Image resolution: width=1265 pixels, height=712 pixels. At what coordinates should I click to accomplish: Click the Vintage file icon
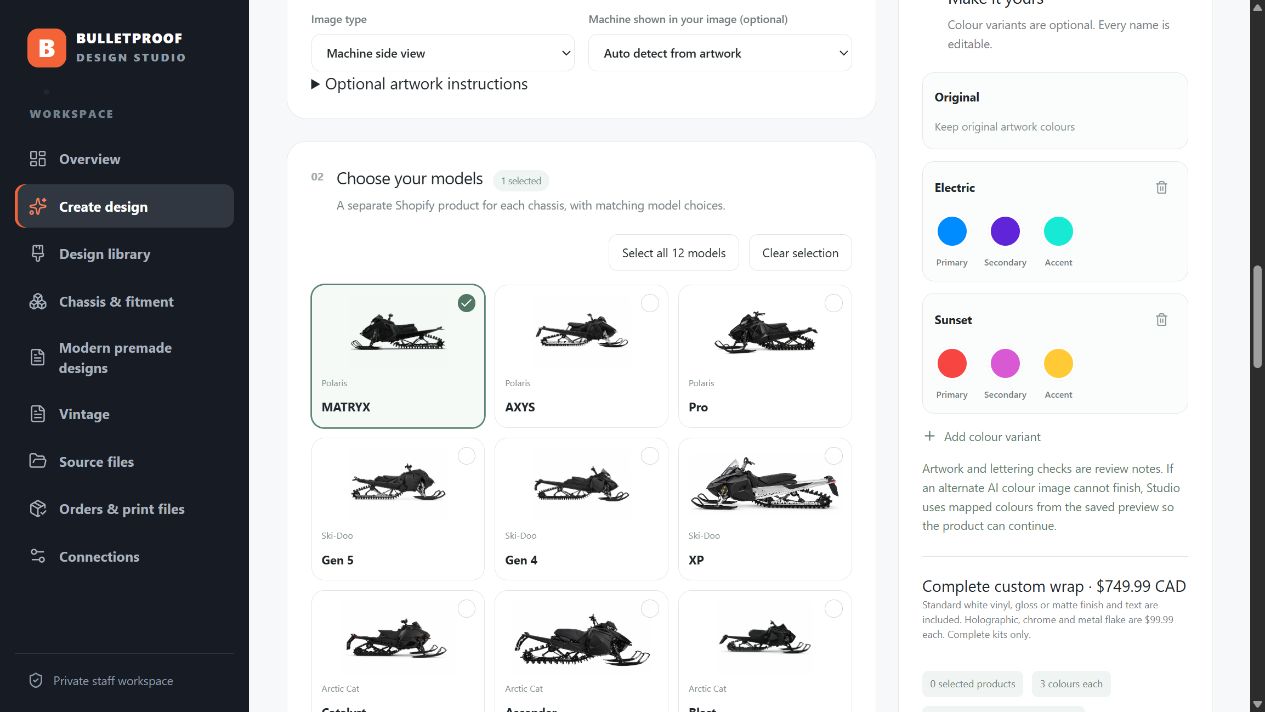[38, 414]
